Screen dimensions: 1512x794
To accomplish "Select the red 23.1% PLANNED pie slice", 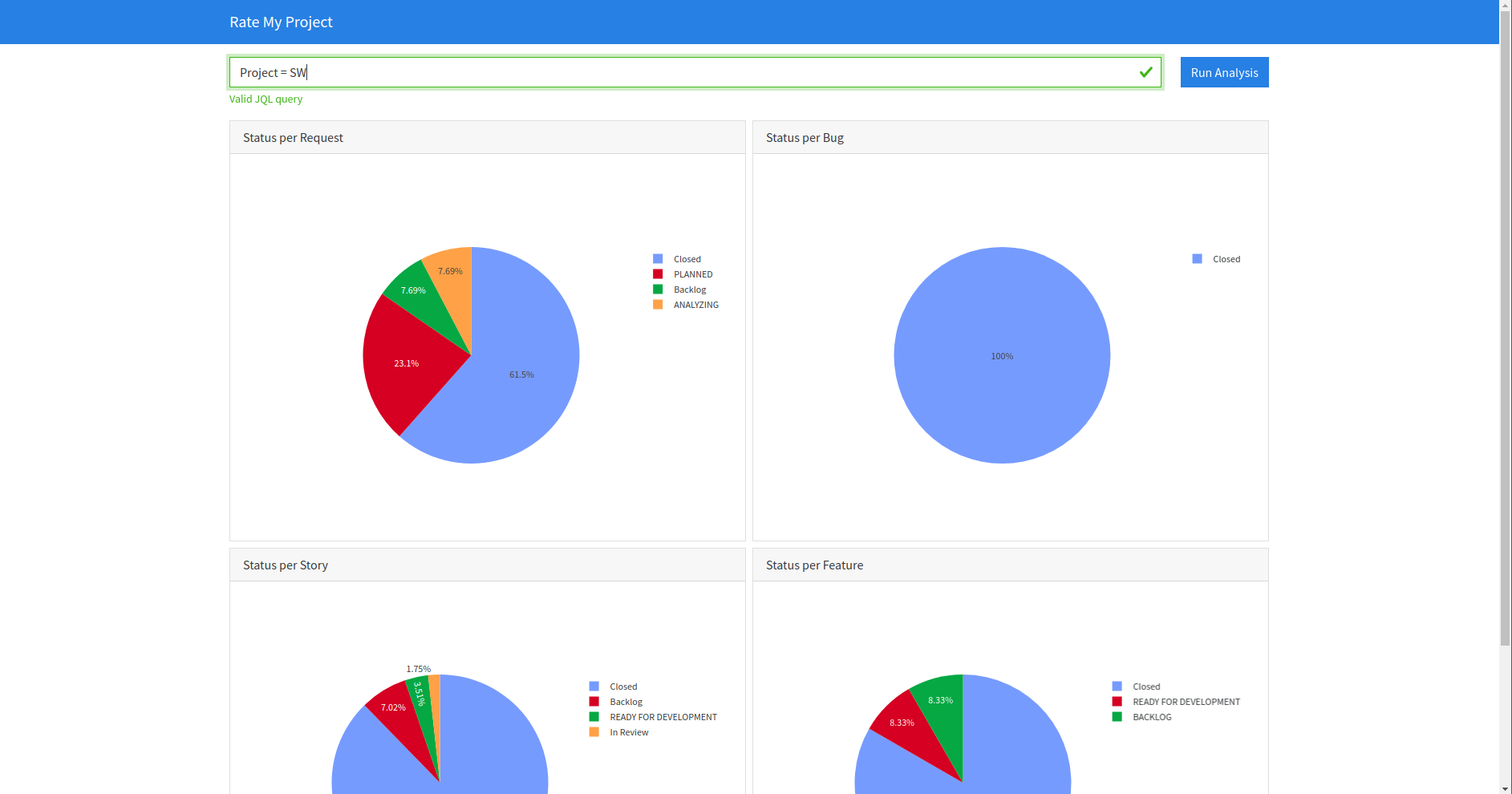I will pyautogui.click(x=406, y=363).
